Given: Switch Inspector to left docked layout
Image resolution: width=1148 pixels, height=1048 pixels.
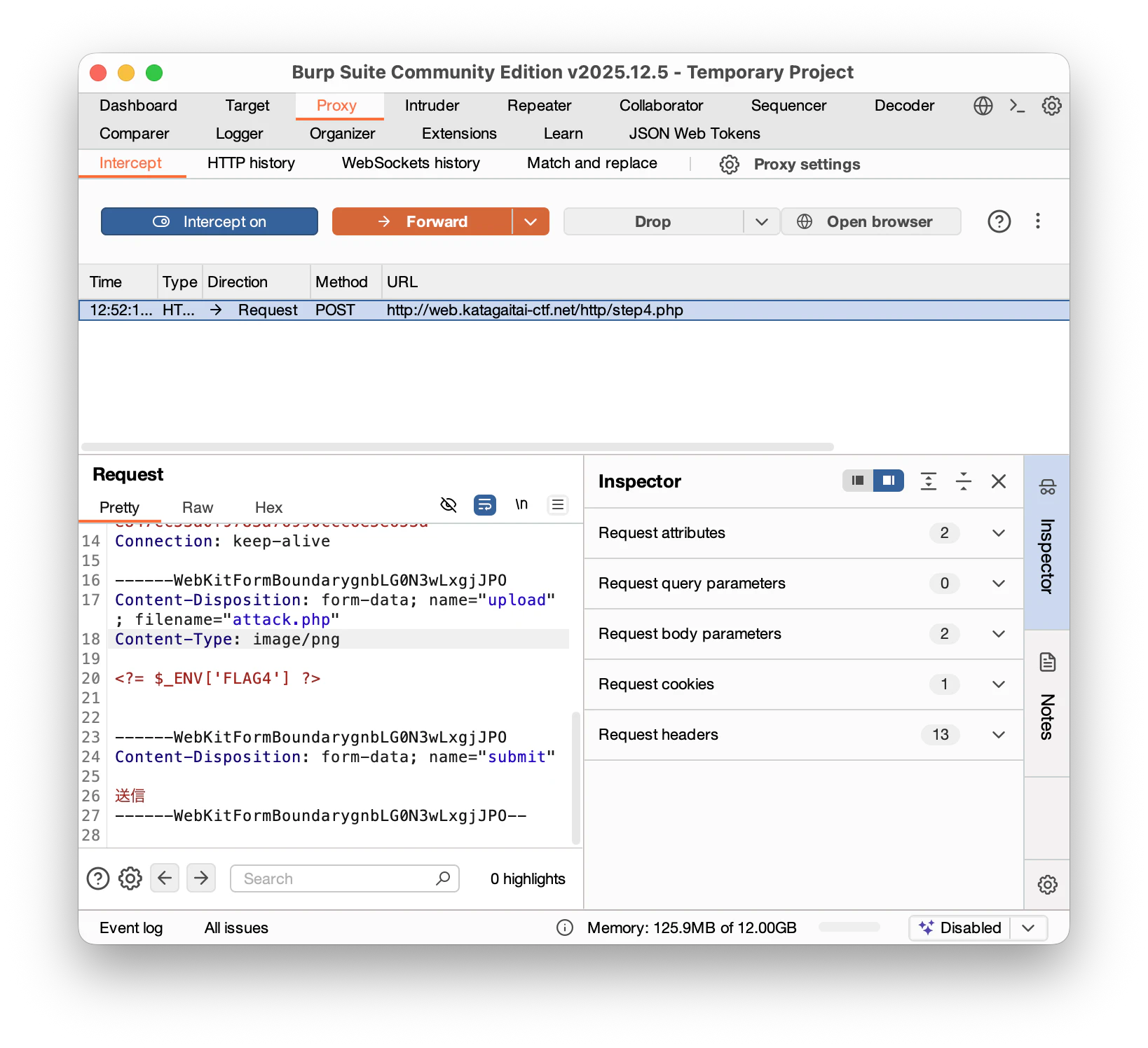Looking at the screenshot, I should [858, 481].
